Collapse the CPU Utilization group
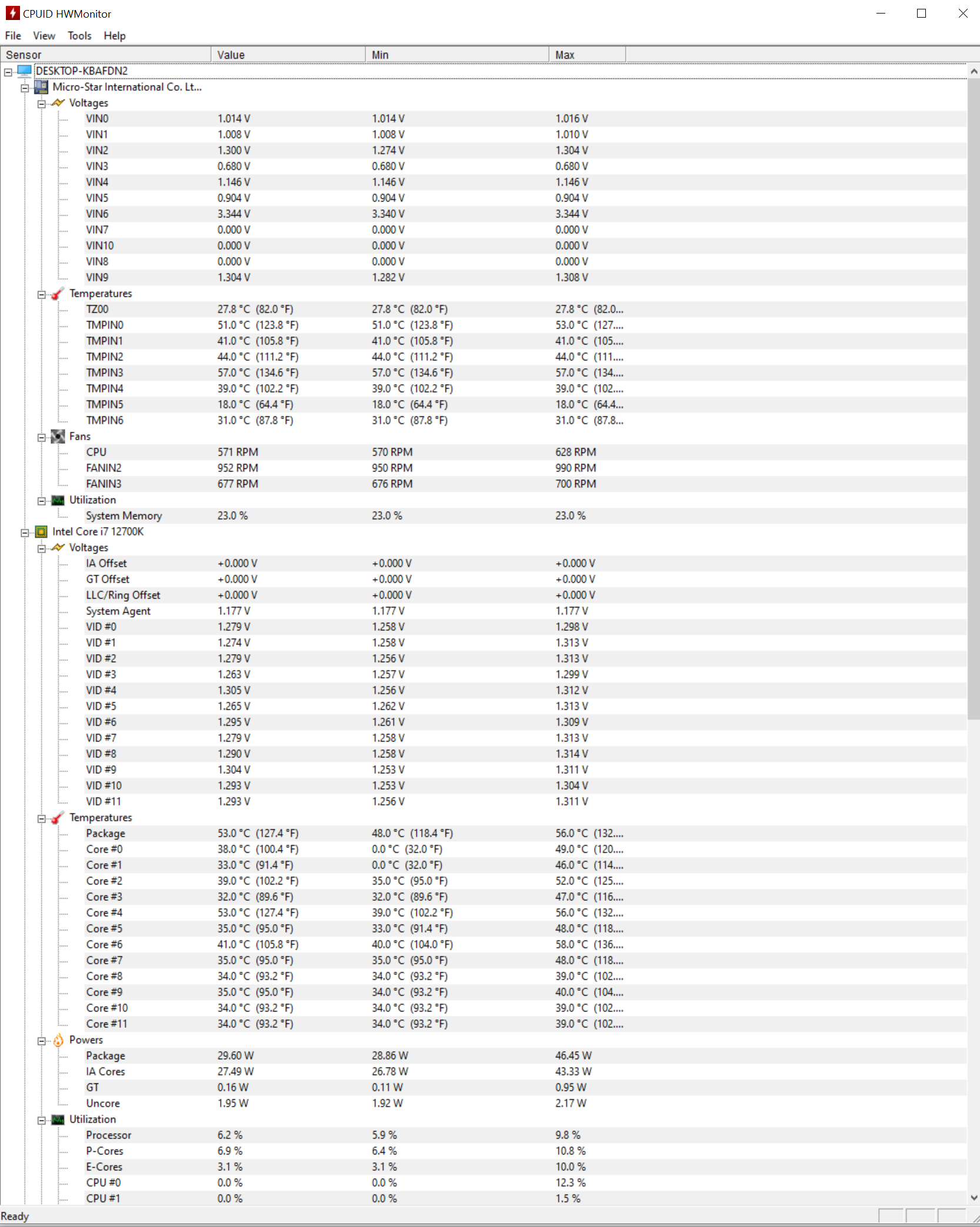Viewport: 980px width, 1227px height. click(41, 1120)
